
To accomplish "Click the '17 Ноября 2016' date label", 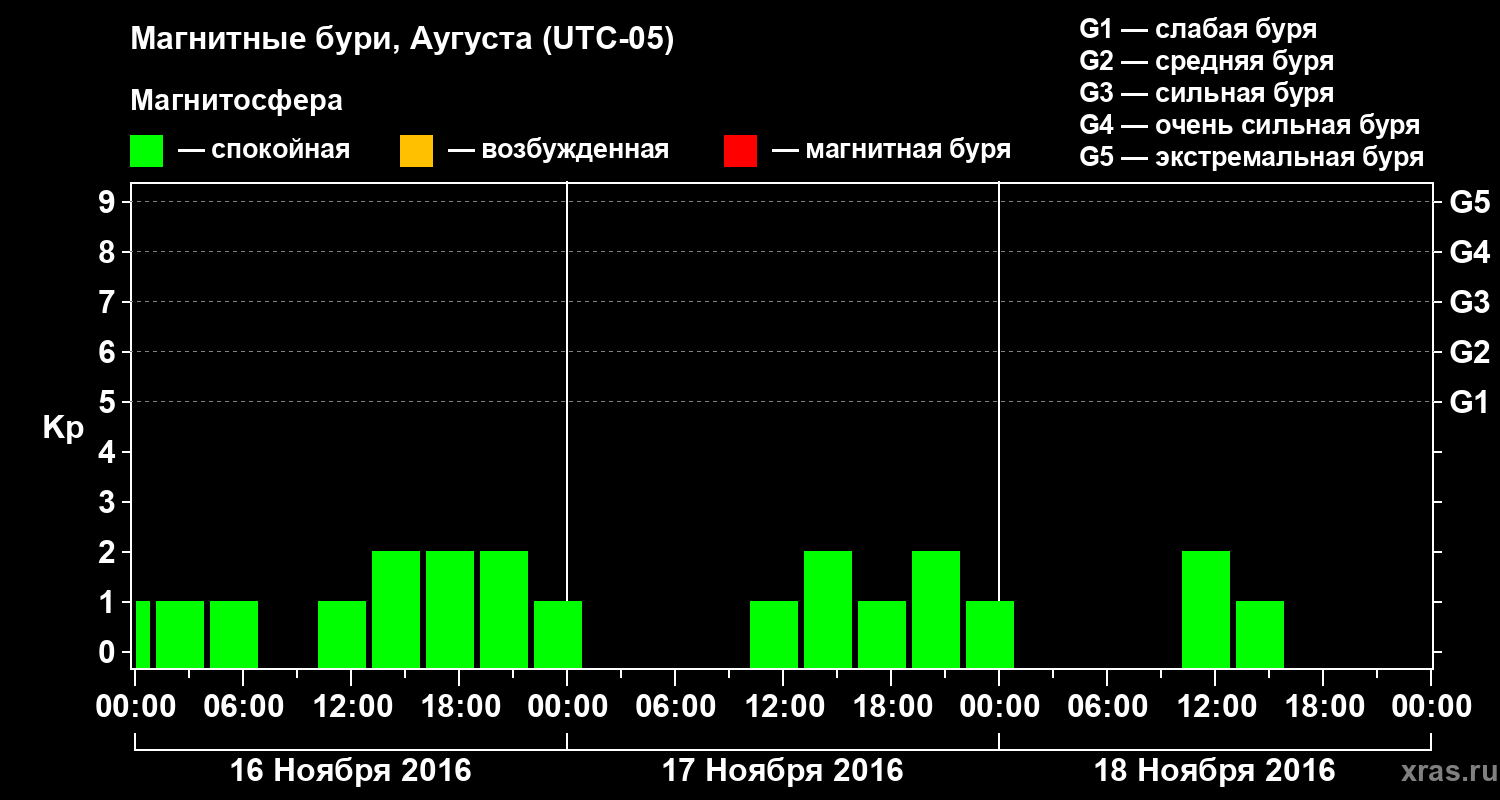I will (782, 771).
